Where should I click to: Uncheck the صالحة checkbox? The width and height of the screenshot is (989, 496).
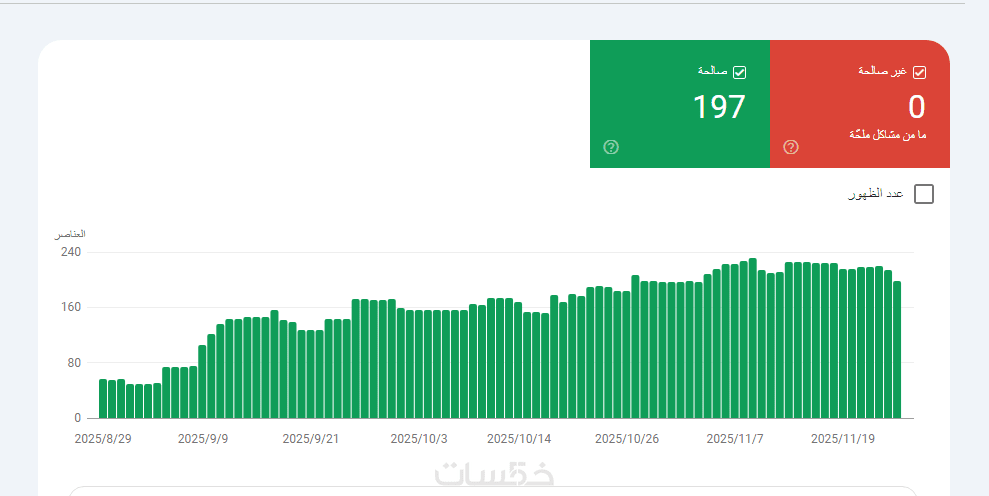click(740, 73)
